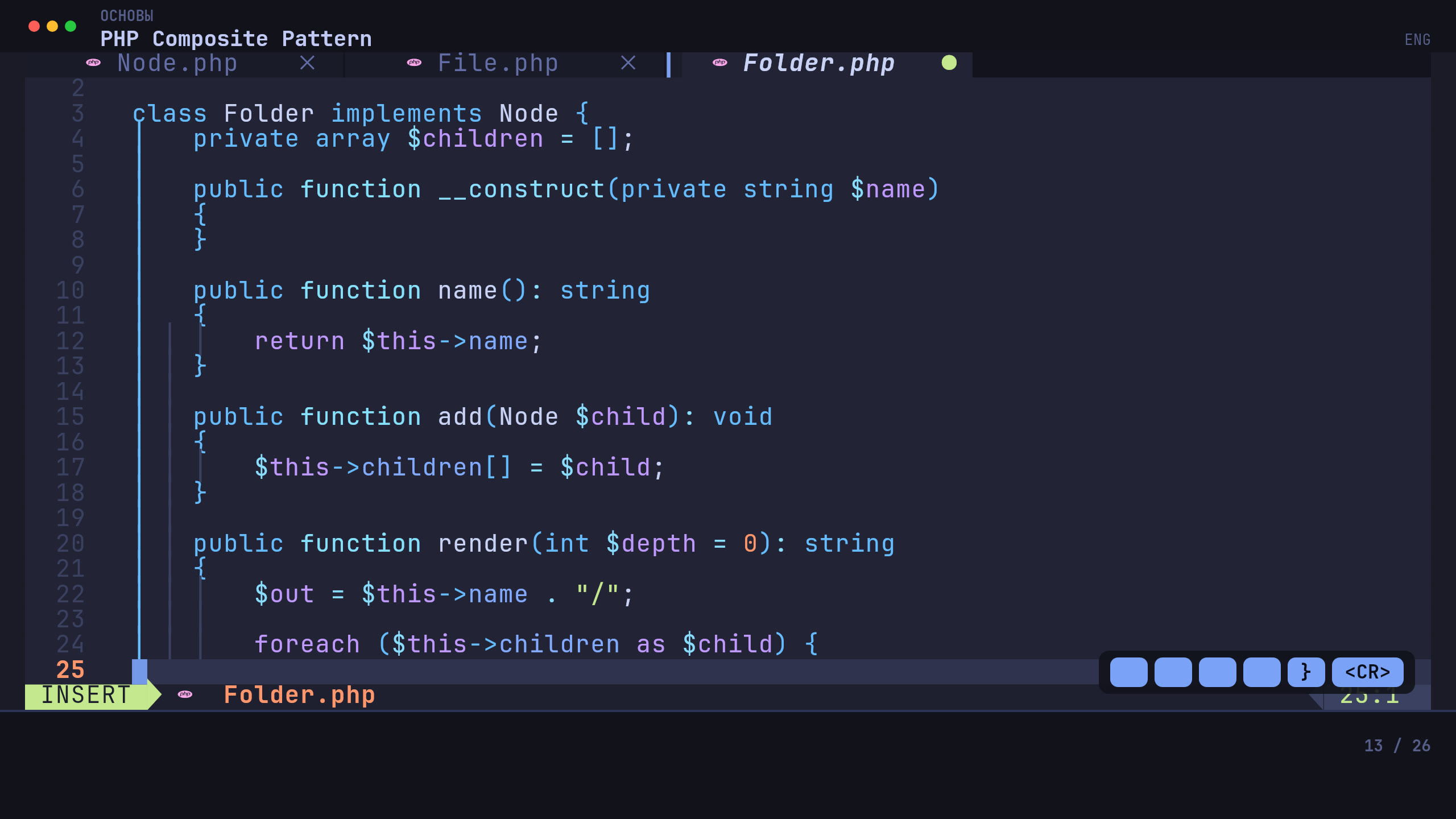Switch to the Node.php tab

click(x=177, y=63)
